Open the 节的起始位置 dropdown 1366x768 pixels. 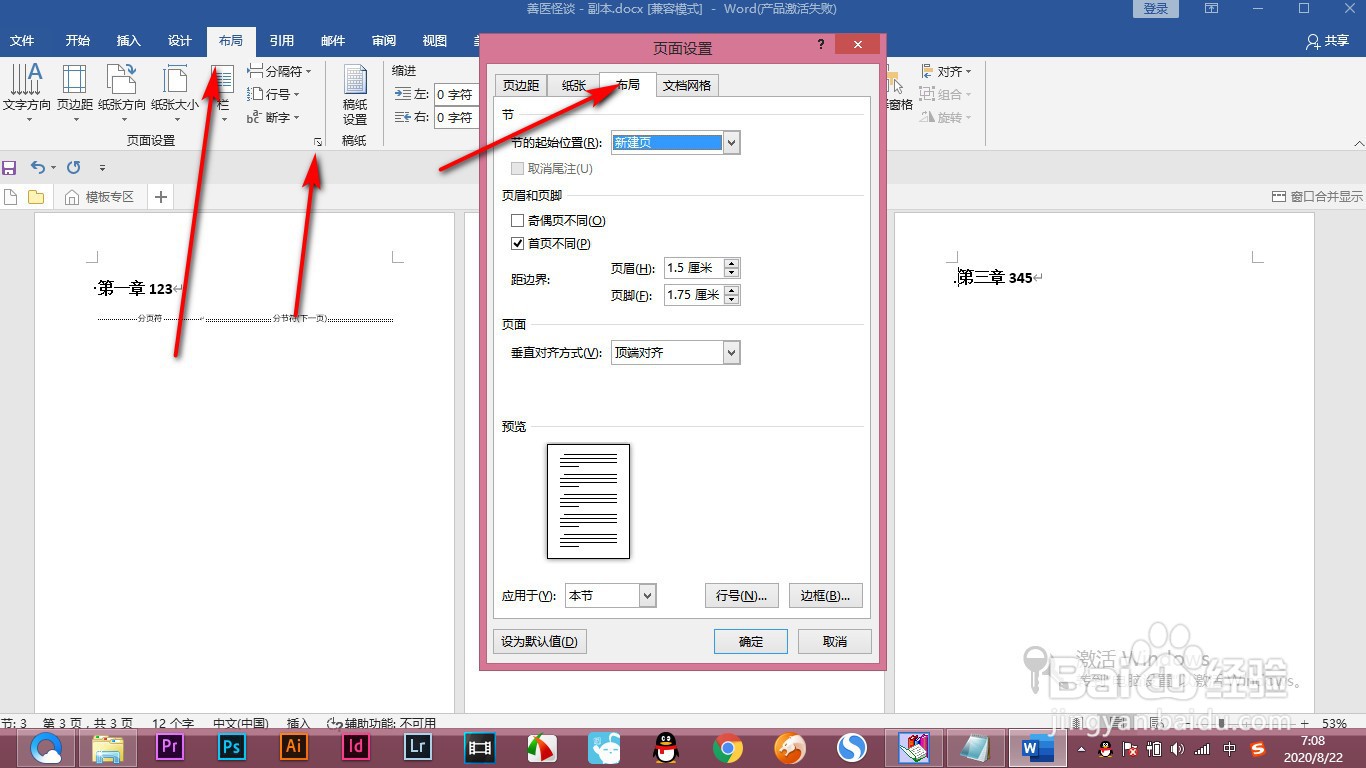(x=731, y=142)
